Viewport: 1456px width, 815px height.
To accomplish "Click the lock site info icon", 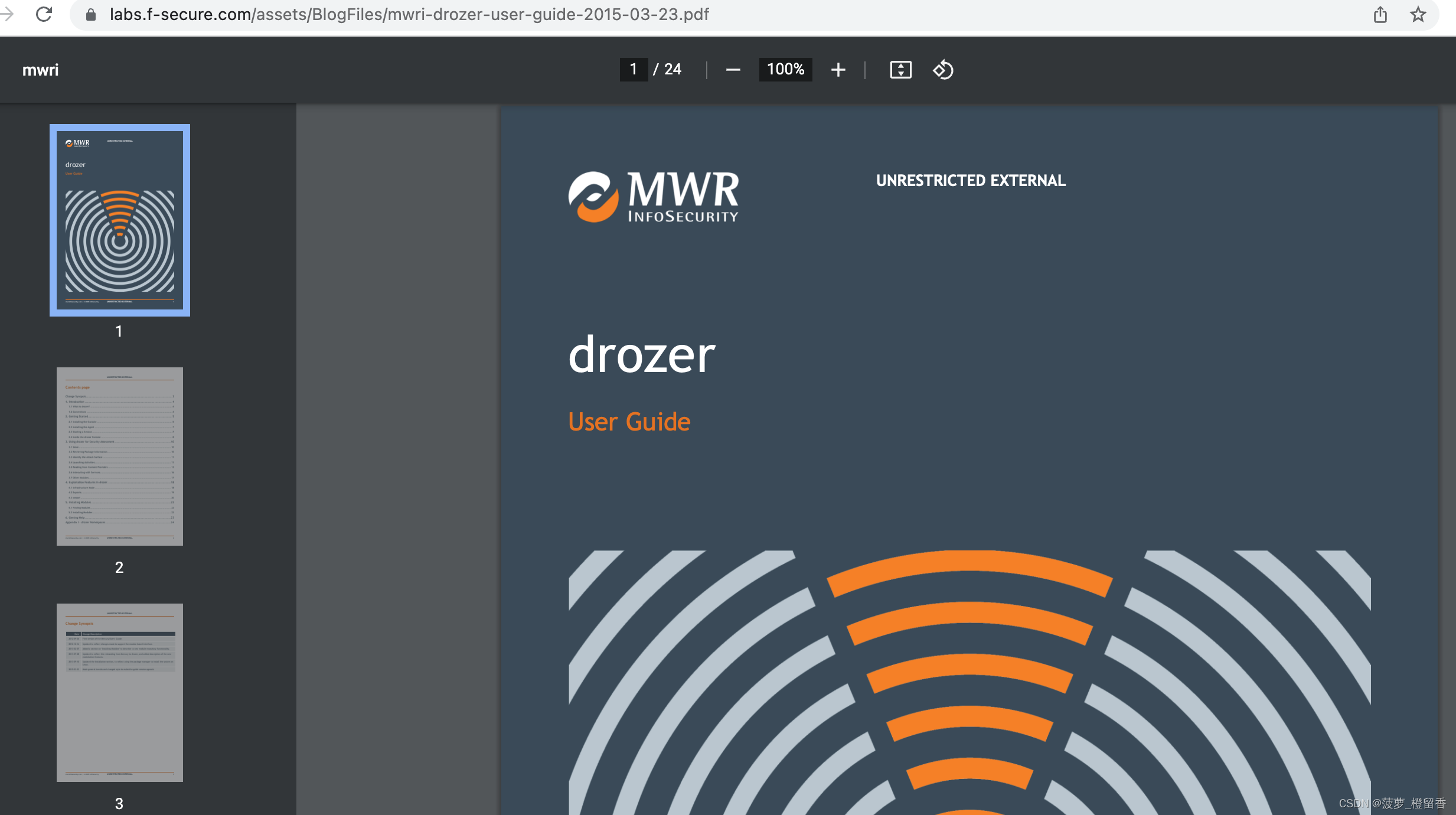I will [91, 14].
